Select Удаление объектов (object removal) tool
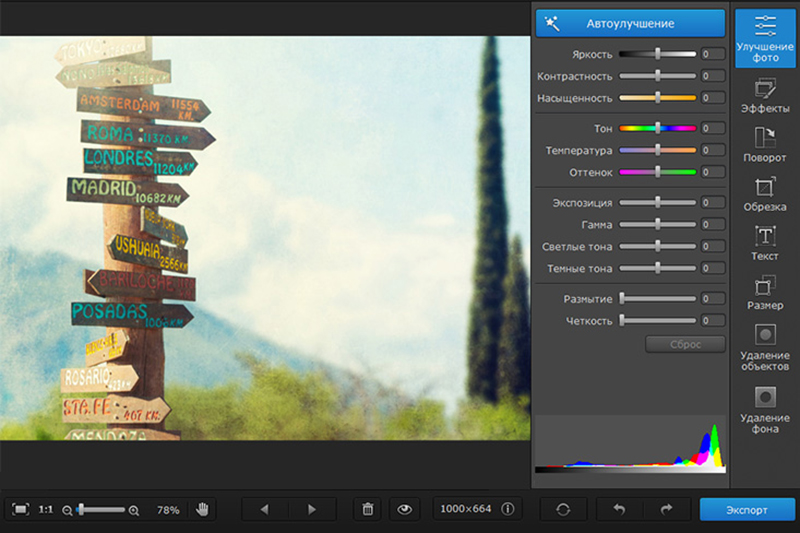The height and width of the screenshot is (533, 800). (765, 346)
